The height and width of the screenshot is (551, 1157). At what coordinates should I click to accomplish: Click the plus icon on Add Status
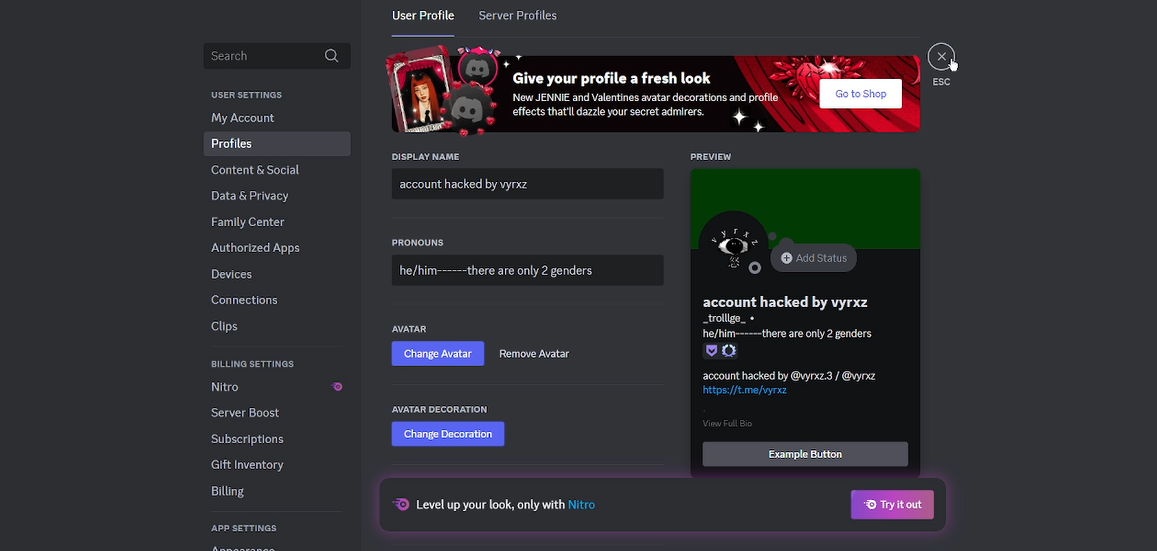tap(786, 258)
